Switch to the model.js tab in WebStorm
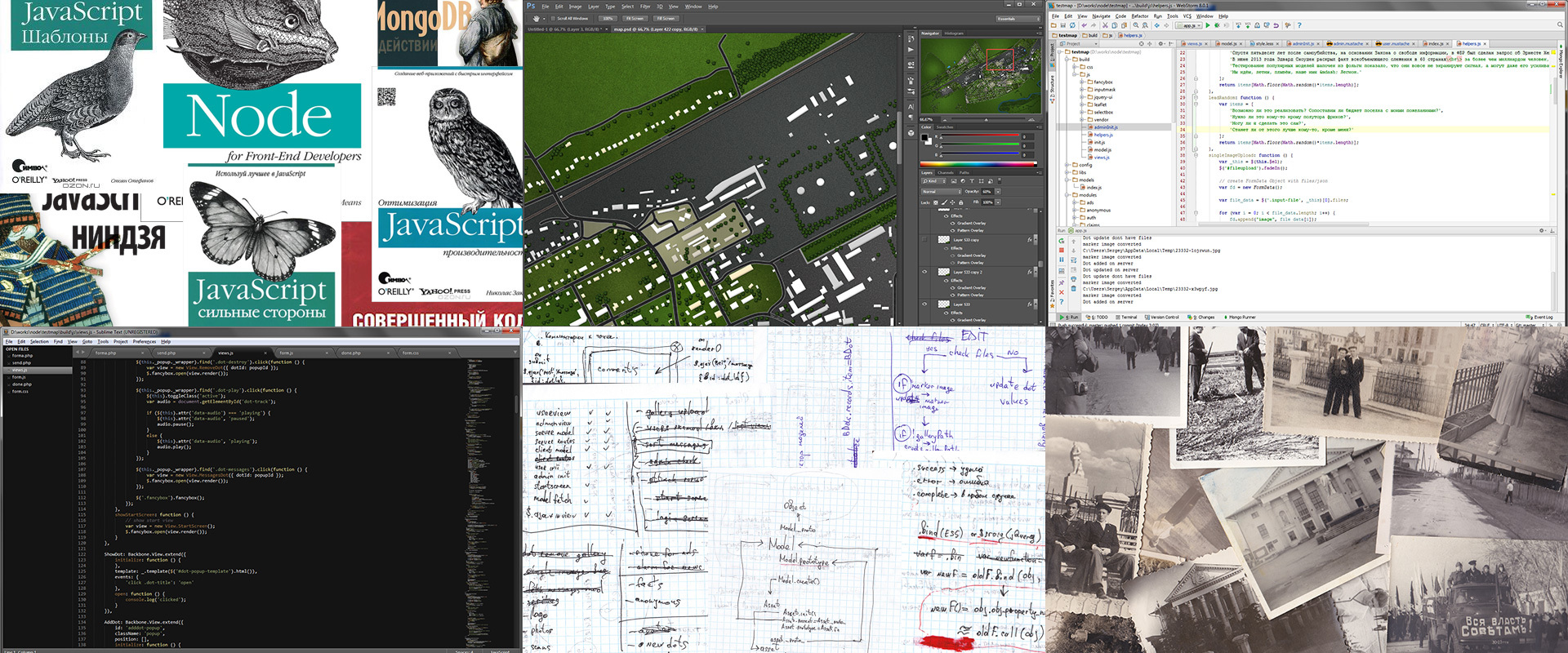This screenshot has height=653, width=1568. [1228, 43]
